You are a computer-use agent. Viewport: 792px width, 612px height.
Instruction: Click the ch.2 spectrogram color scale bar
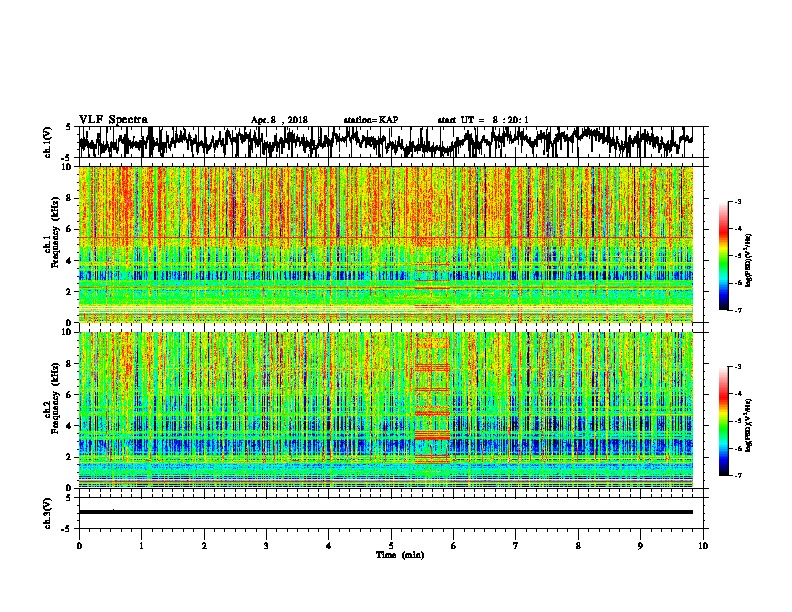pyautogui.click(x=723, y=421)
